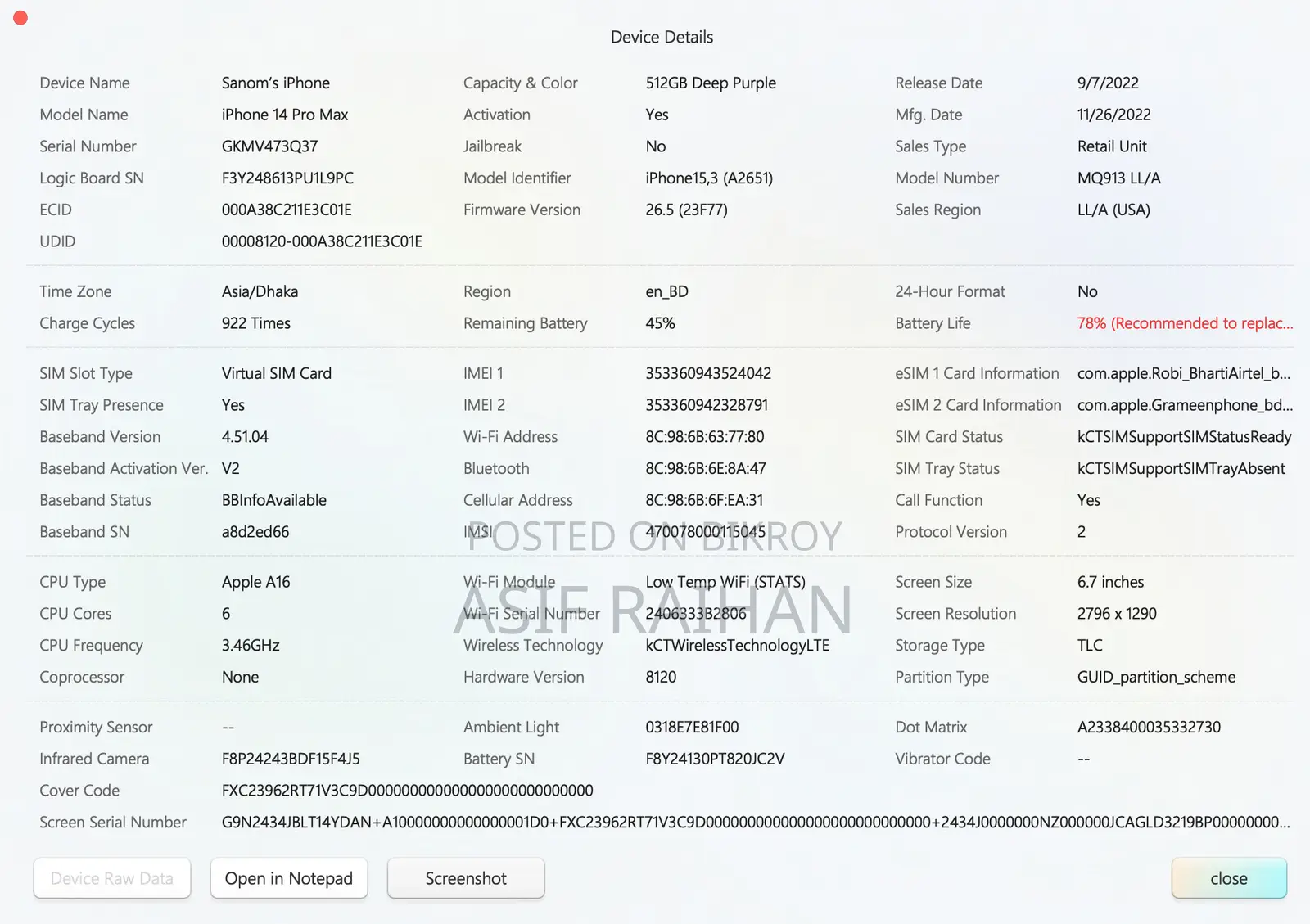The width and height of the screenshot is (1310, 924).
Task: Select the ECID value 000A38C211E3C01E
Action: (287, 210)
